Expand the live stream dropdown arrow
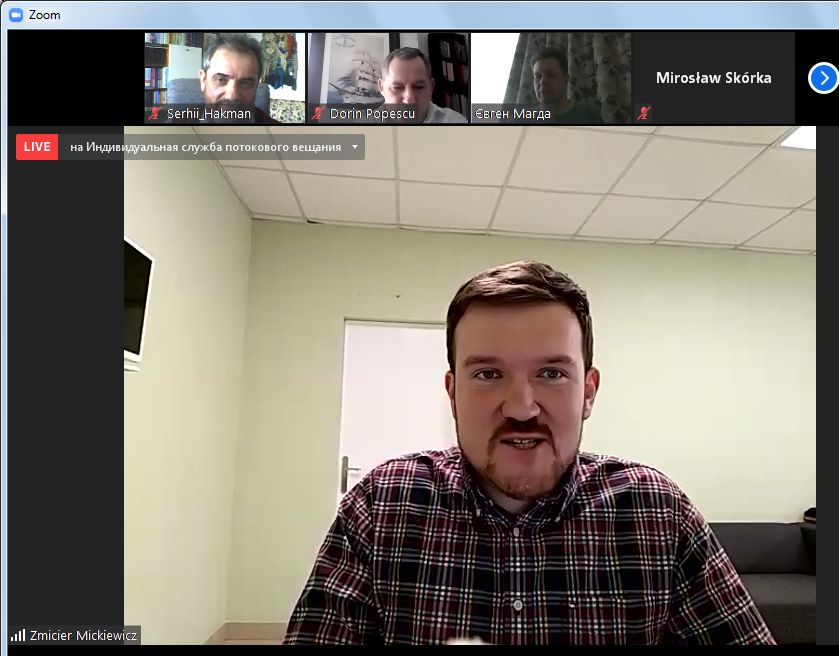839x656 pixels. 353,148
